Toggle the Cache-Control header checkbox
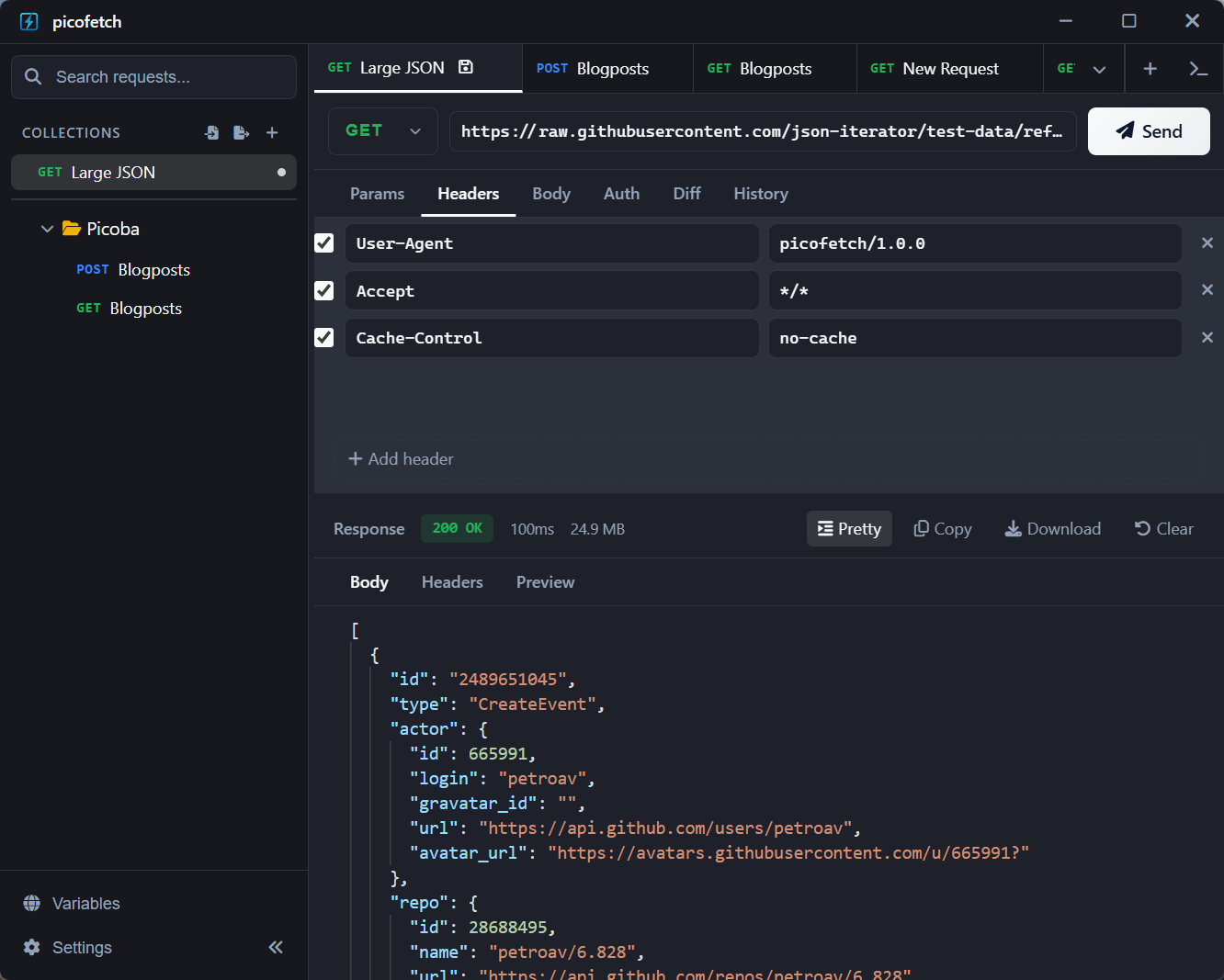 [324, 338]
